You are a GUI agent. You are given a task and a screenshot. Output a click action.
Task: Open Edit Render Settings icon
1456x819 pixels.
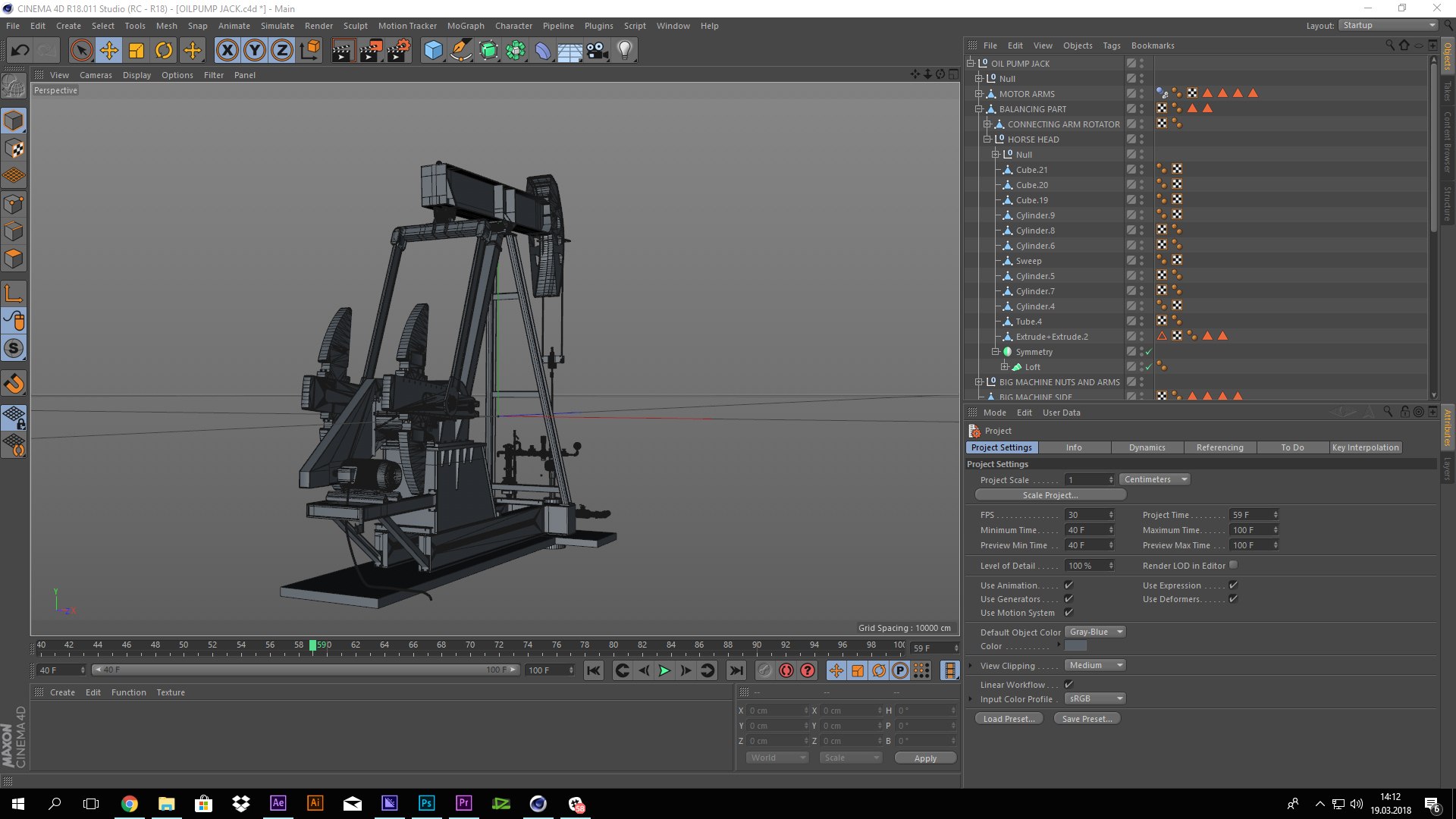coord(399,51)
